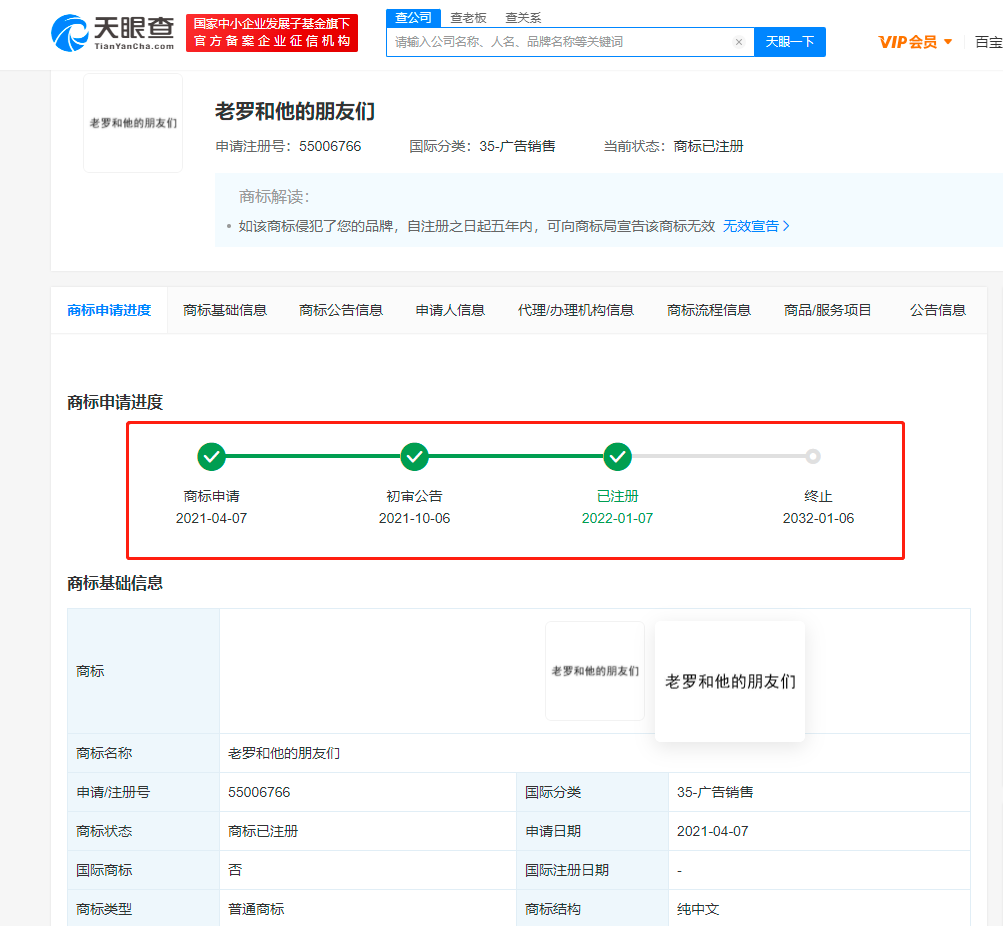Click the company name search input field
The width and height of the screenshot is (1003, 926).
click(560, 42)
